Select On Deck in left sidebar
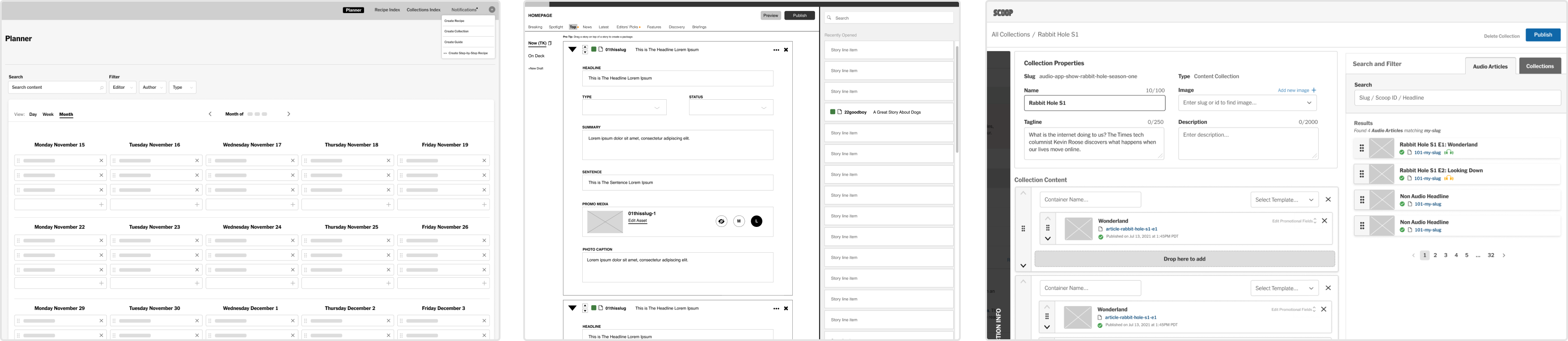1568x341 pixels. 536,56
